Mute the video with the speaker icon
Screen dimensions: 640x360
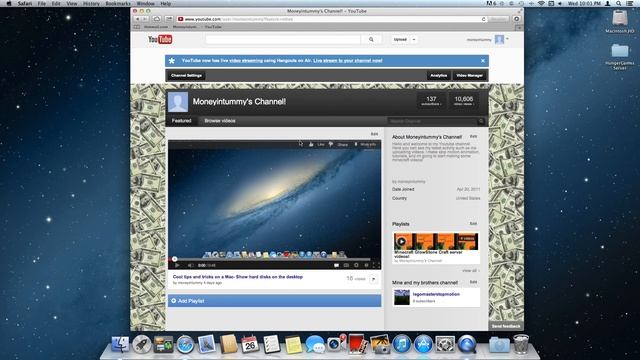(x=190, y=265)
